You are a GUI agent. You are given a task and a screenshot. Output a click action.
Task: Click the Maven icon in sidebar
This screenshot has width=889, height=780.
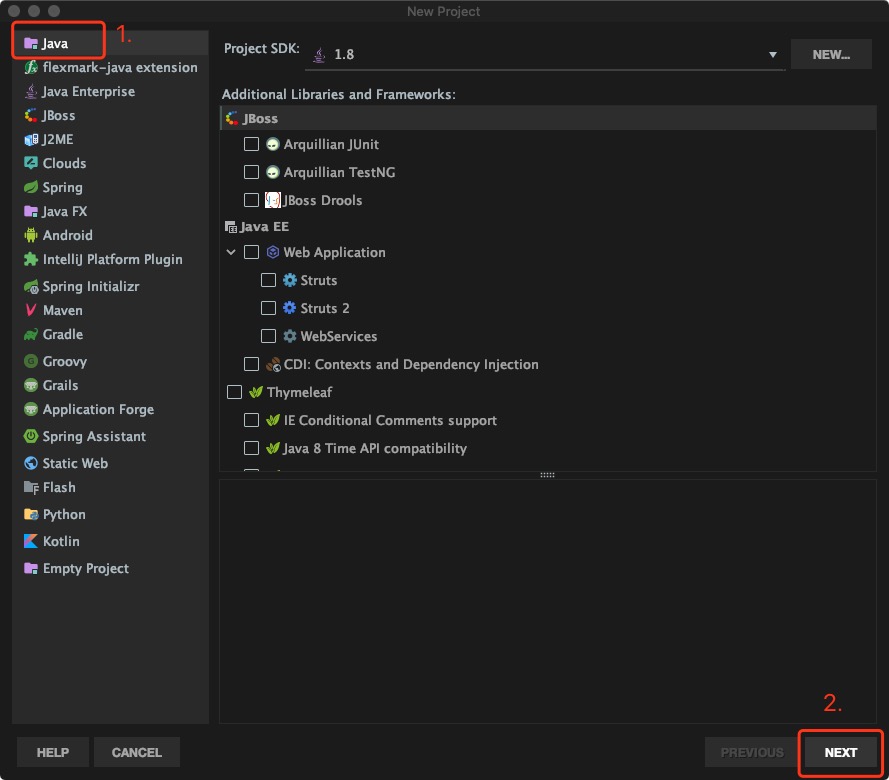click(x=31, y=310)
